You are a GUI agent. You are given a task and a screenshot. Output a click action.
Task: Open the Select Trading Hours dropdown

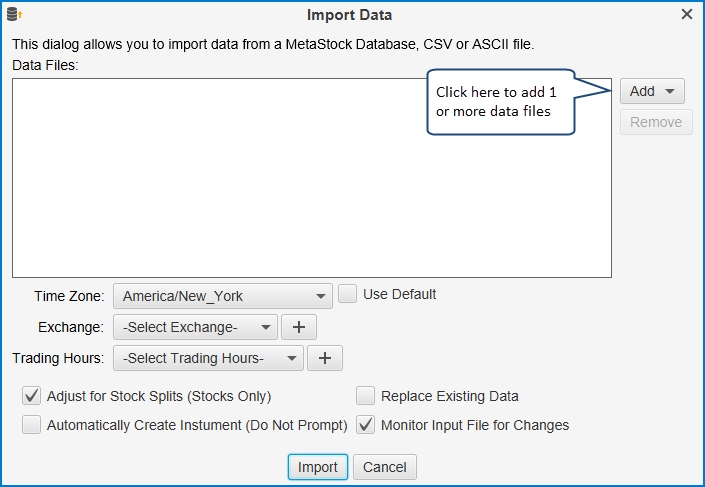click(x=208, y=358)
